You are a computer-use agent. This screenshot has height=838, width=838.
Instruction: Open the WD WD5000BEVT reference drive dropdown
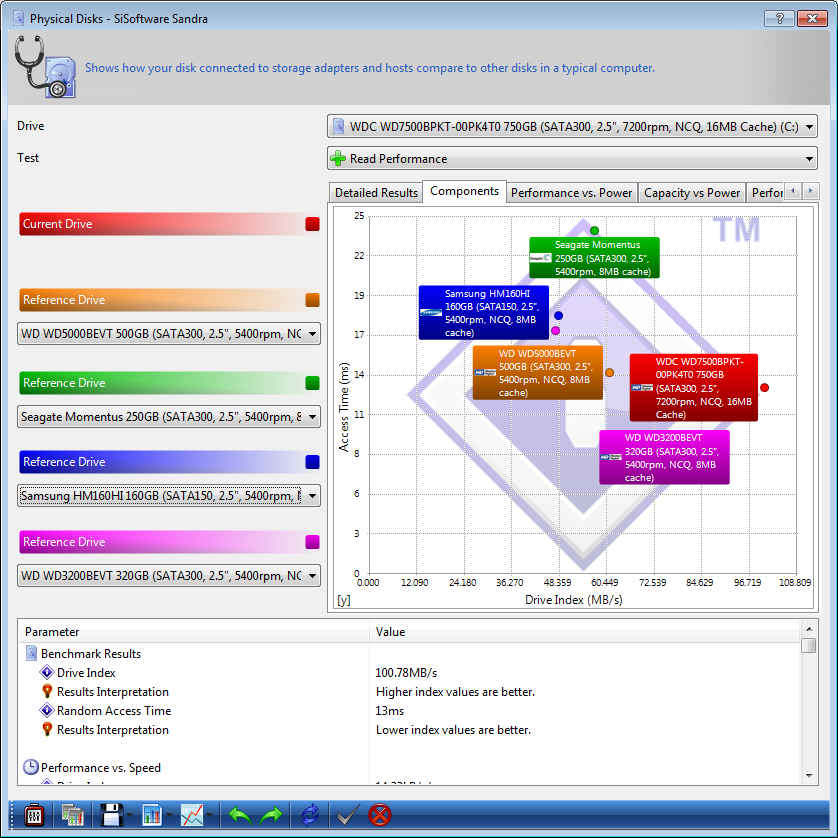click(x=169, y=334)
